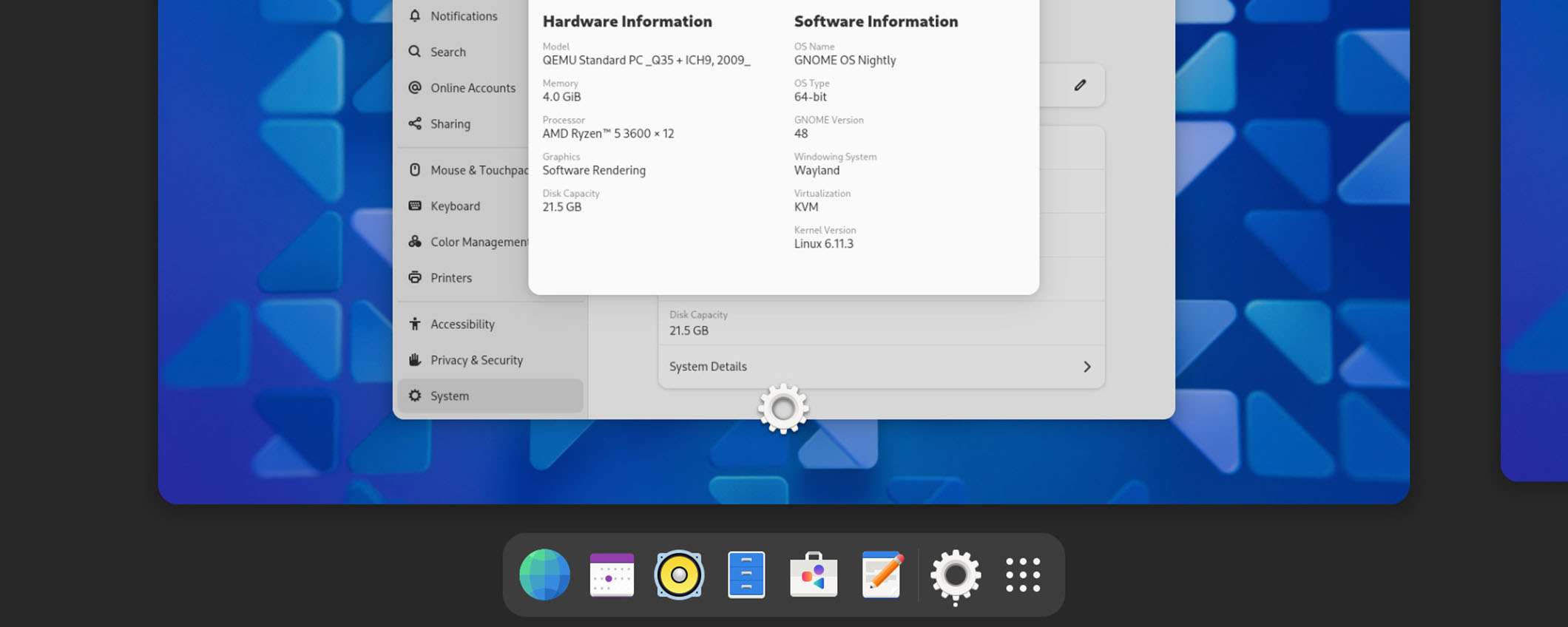
Task: Click the Settings window gear badge
Action: pos(783,408)
